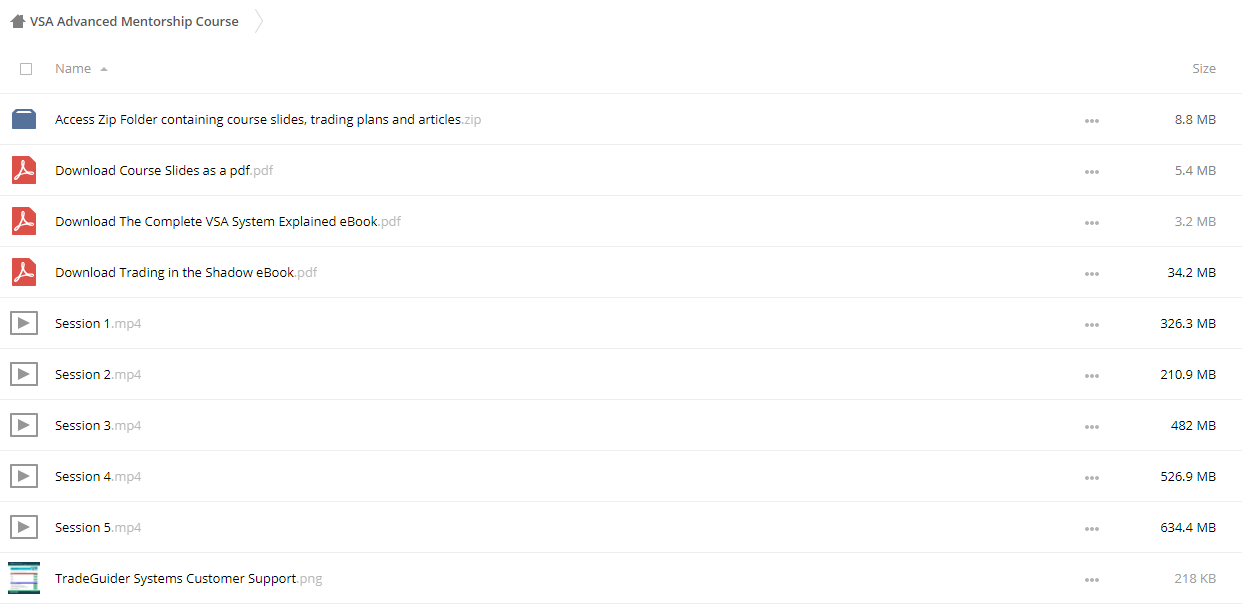Open Download Trading in the Shadow eBook.pdf
Image resolution: width=1242 pixels, height=607 pixels.
point(186,272)
